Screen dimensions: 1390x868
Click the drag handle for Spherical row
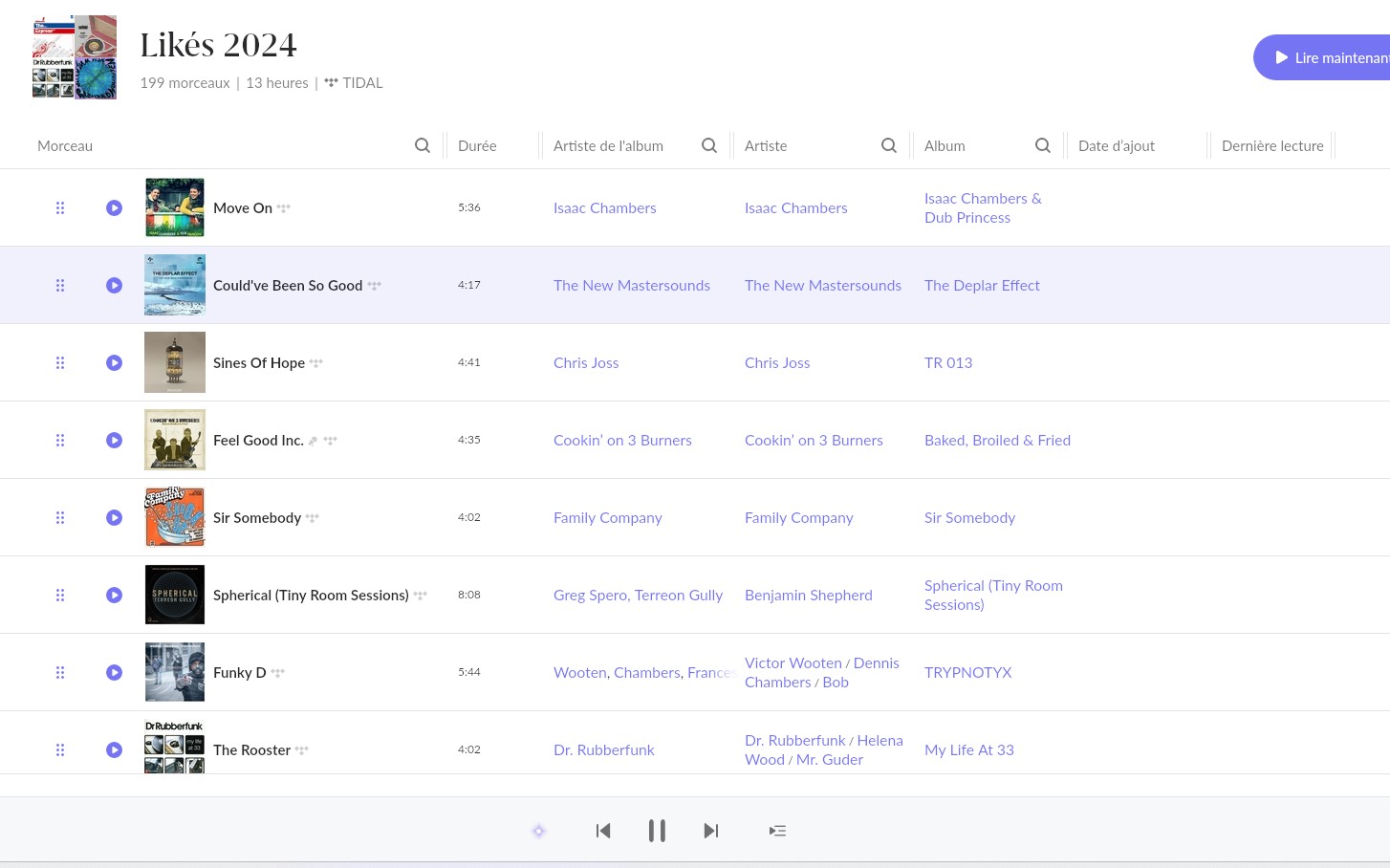(60, 595)
